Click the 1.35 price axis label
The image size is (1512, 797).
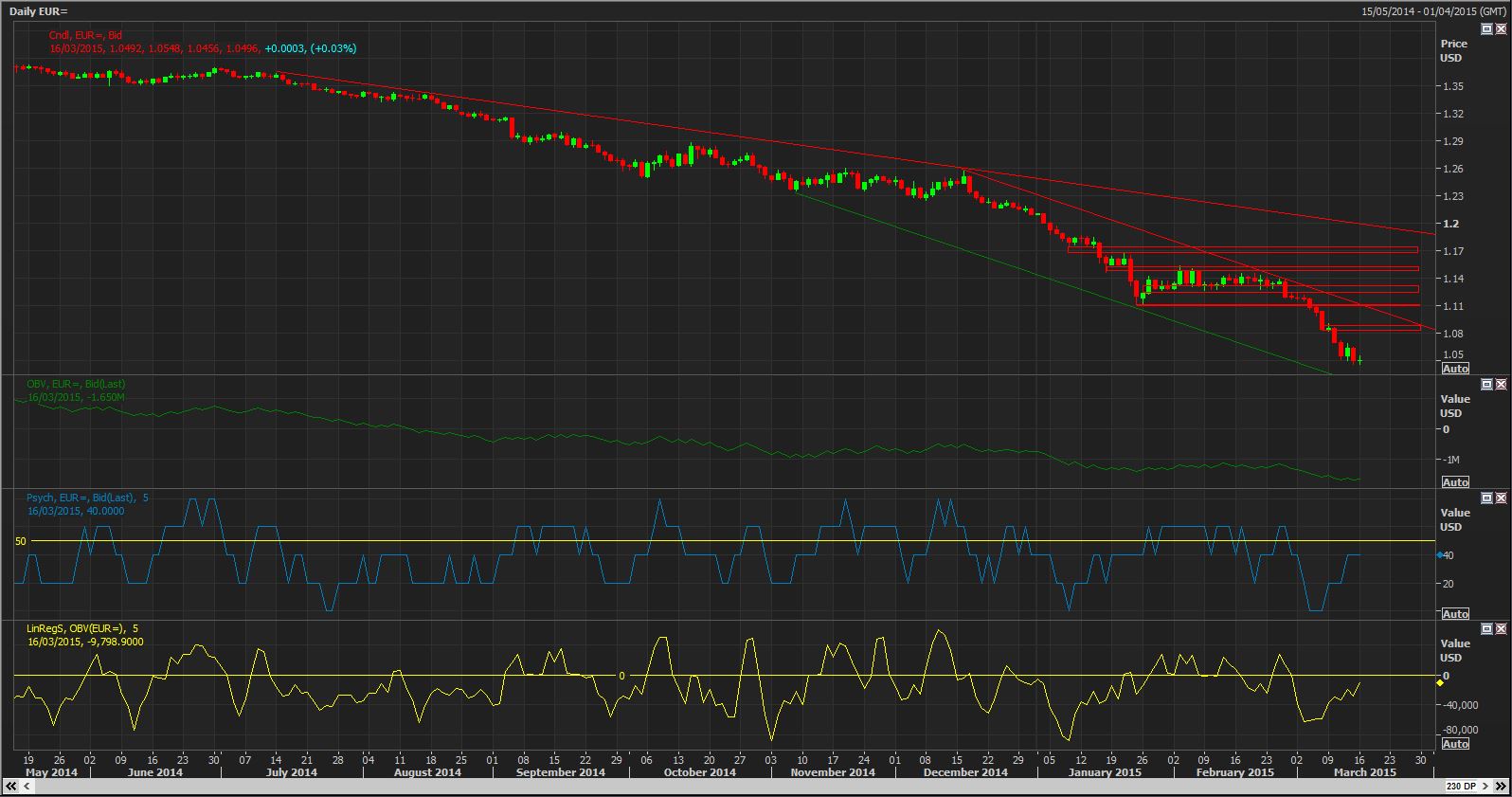pos(1452,86)
